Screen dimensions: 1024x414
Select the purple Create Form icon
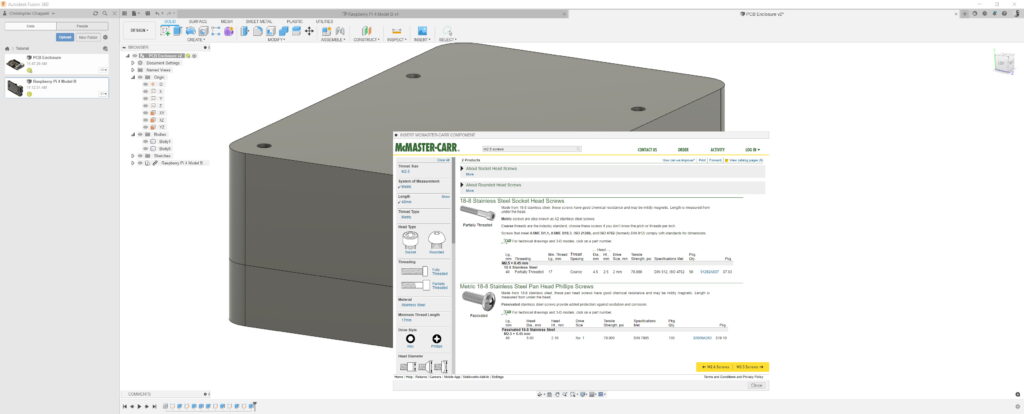coord(228,31)
